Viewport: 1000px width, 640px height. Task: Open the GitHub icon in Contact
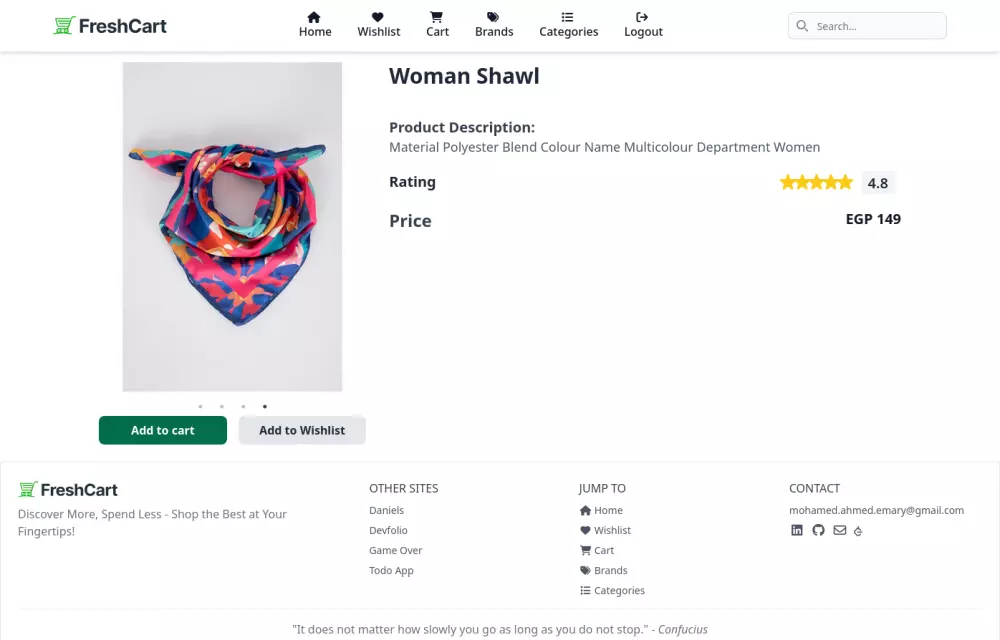tap(818, 530)
